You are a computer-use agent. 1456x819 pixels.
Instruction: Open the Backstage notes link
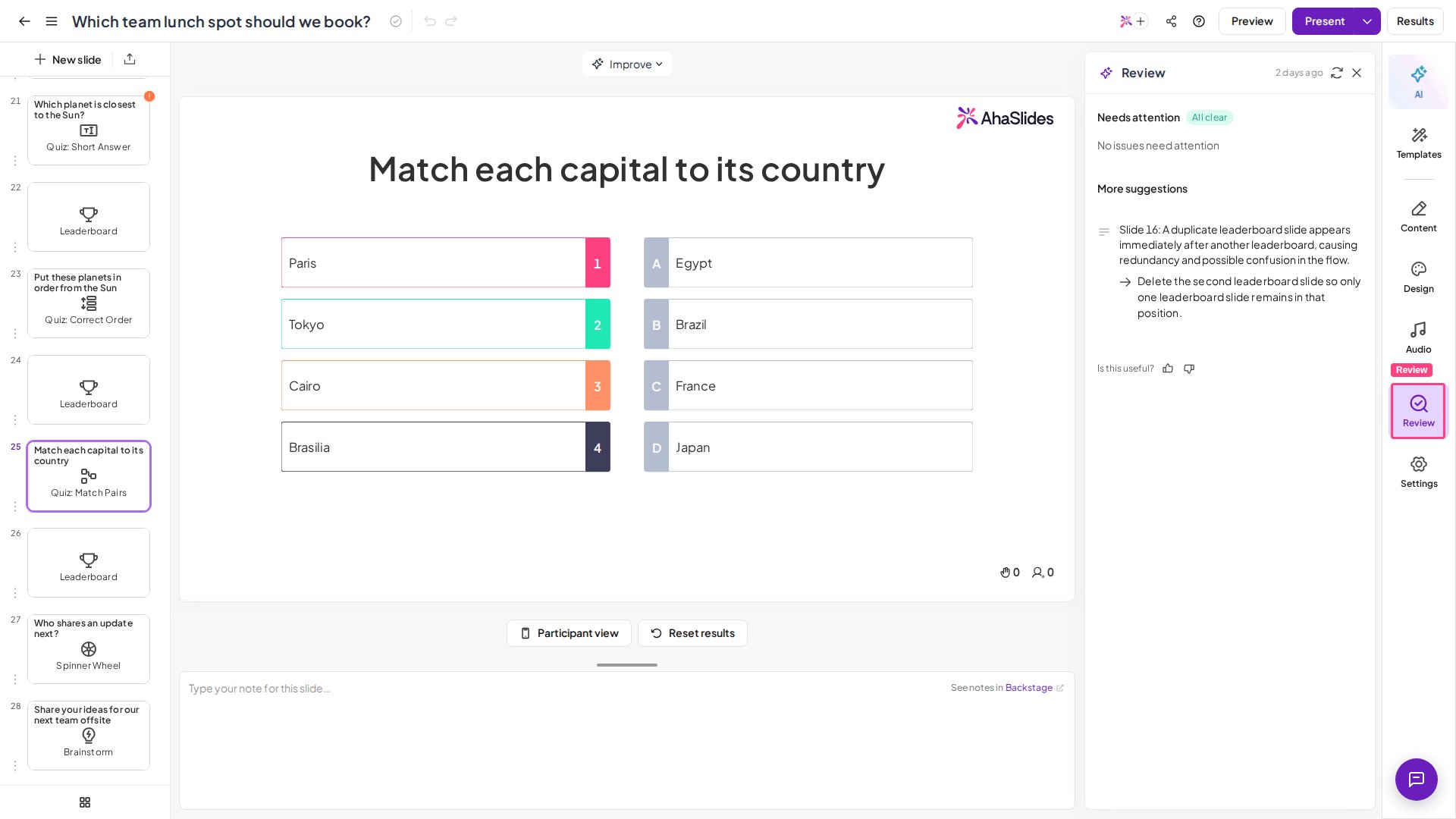1028,688
